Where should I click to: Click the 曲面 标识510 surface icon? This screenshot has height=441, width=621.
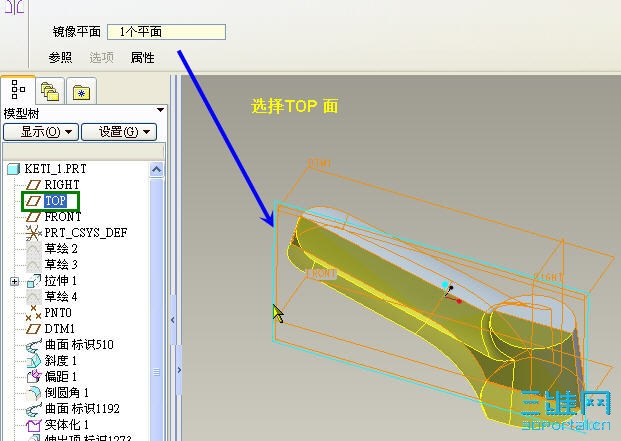click(34, 345)
